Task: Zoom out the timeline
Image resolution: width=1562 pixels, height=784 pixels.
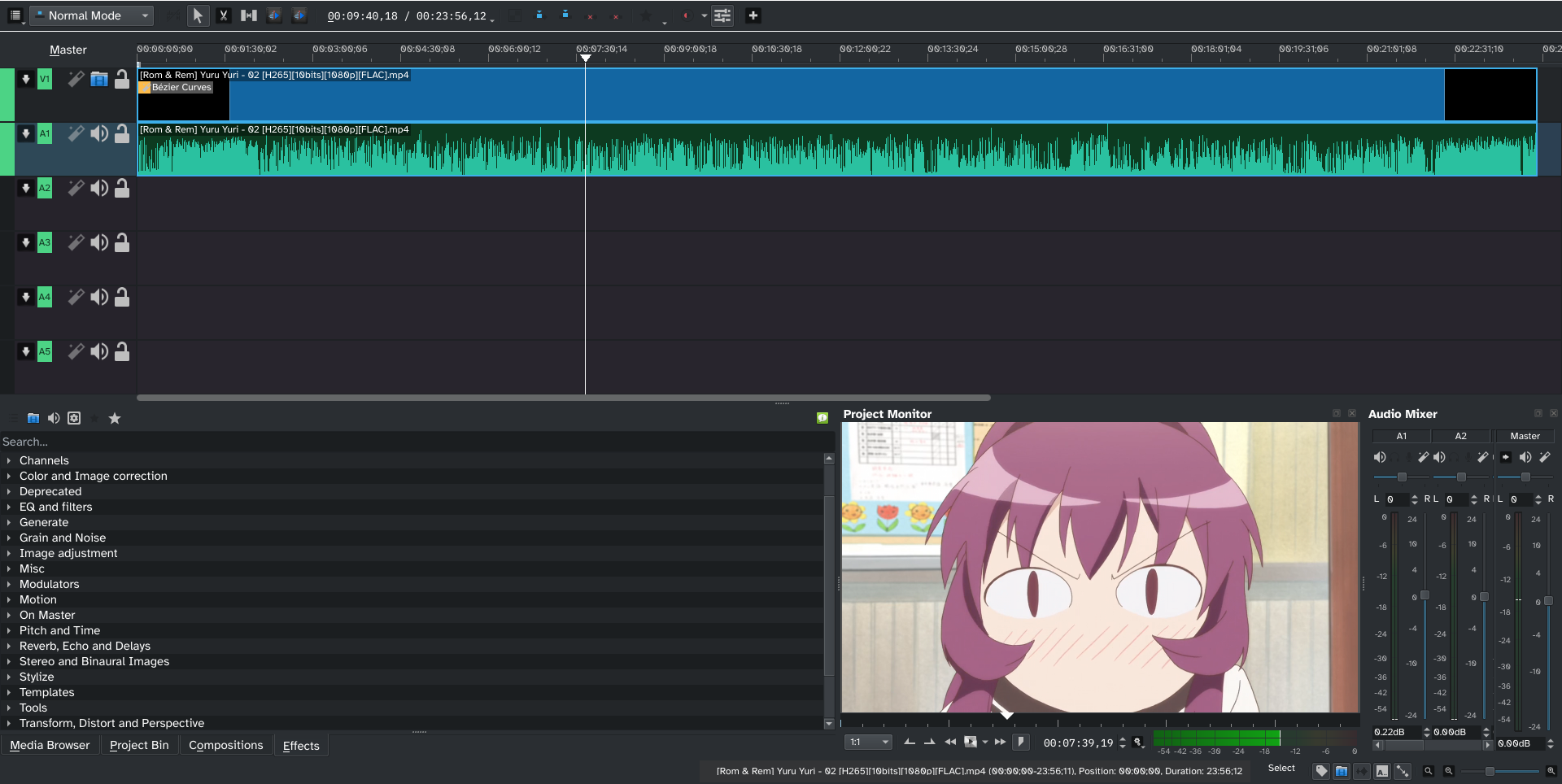Action: pos(1448,771)
